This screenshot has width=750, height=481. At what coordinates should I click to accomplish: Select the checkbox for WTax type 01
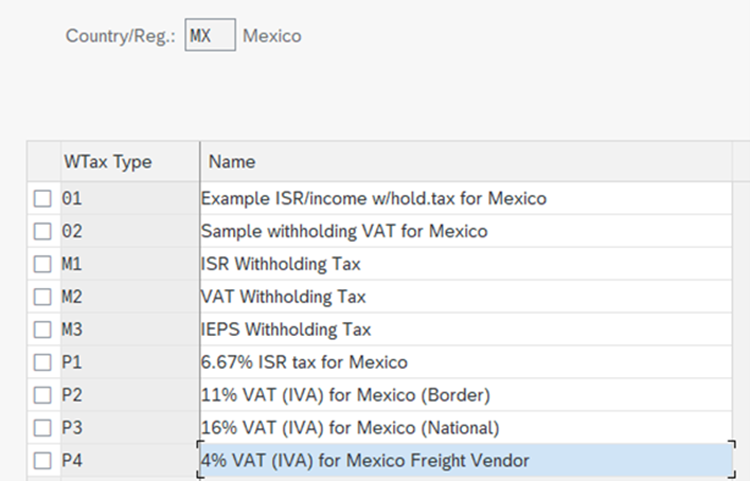pos(42,199)
